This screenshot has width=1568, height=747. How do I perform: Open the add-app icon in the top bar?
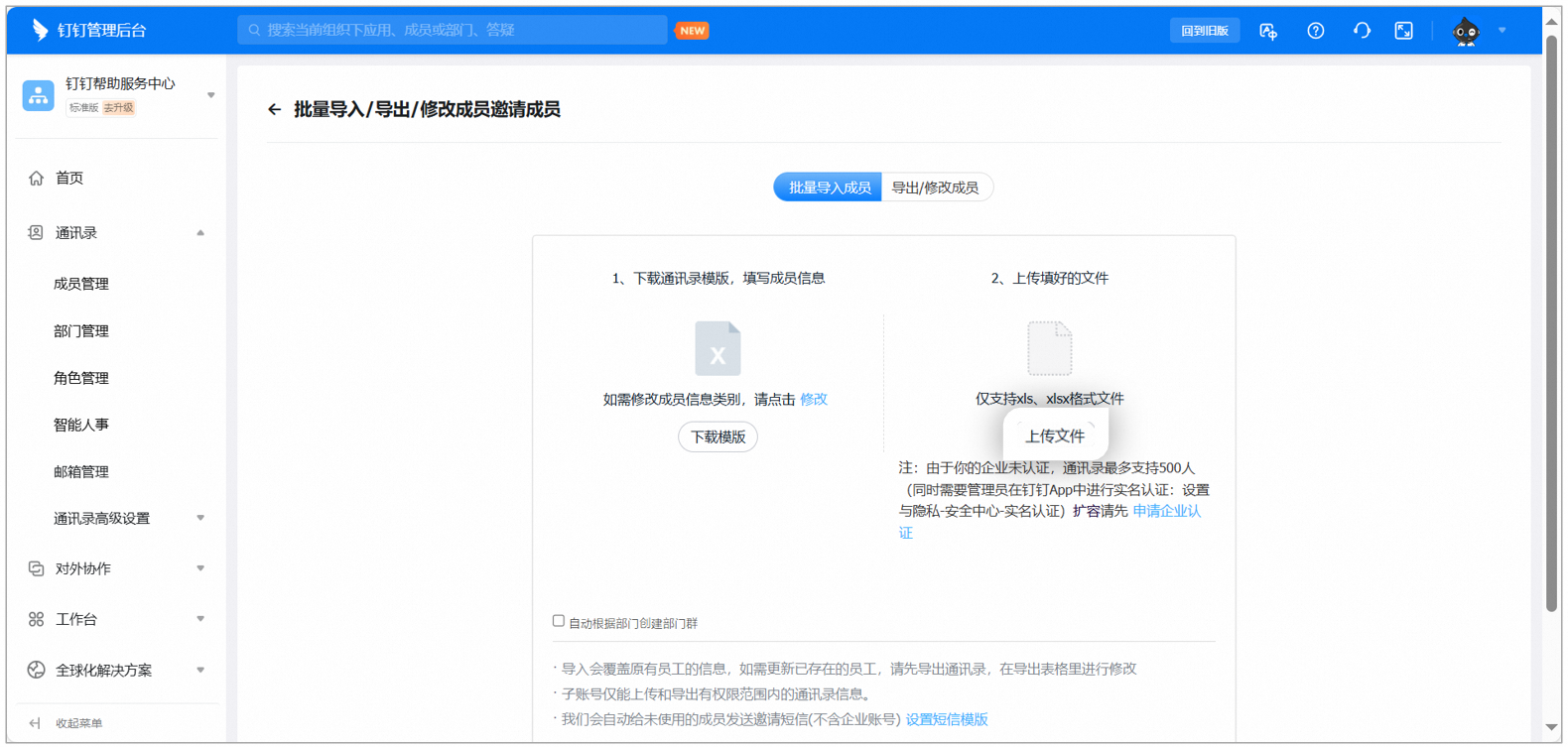(1268, 31)
